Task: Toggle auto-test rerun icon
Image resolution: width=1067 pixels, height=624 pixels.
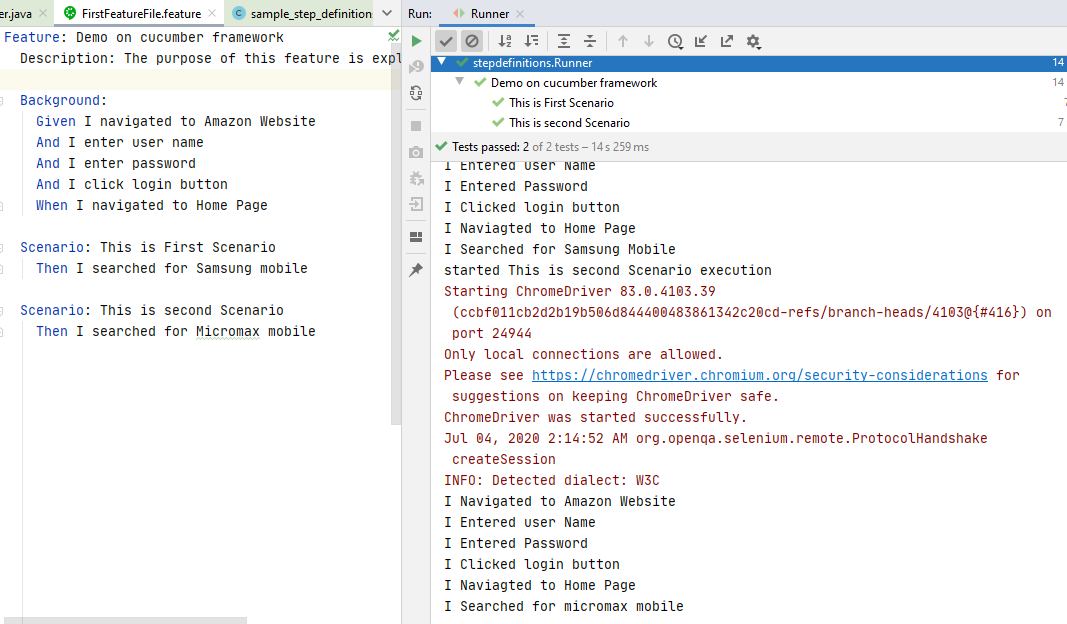Action: pos(416,93)
